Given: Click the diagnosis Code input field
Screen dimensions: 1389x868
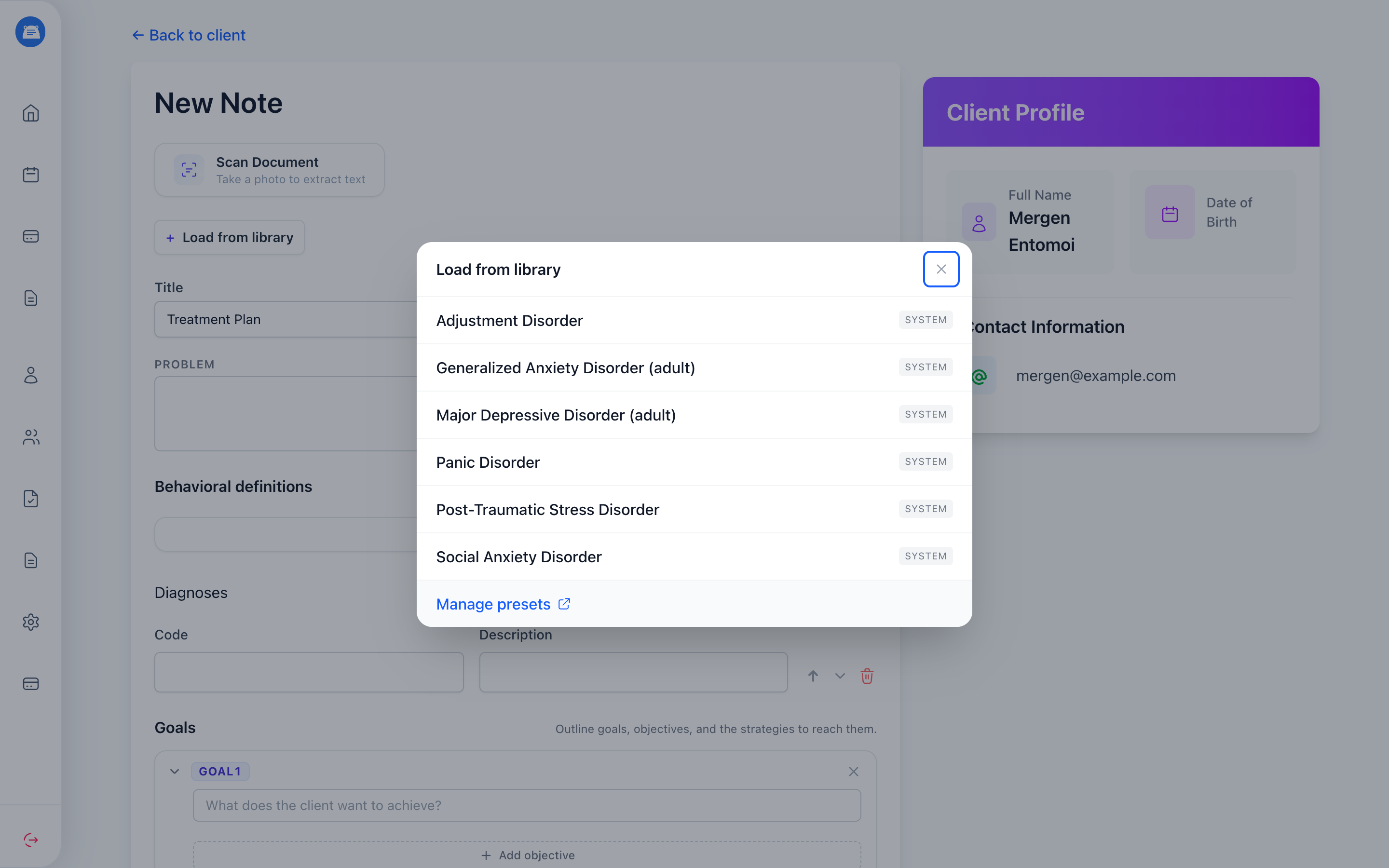Looking at the screenshot, I should 309,672.
